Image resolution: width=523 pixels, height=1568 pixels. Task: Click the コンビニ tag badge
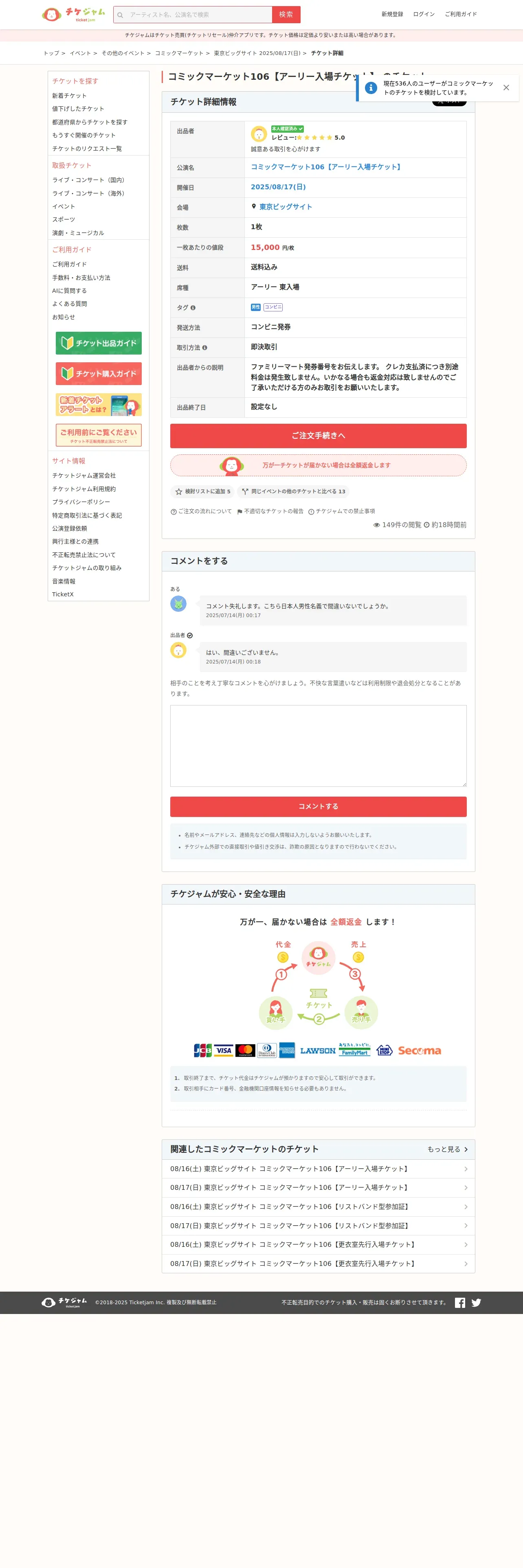point(273,307)
